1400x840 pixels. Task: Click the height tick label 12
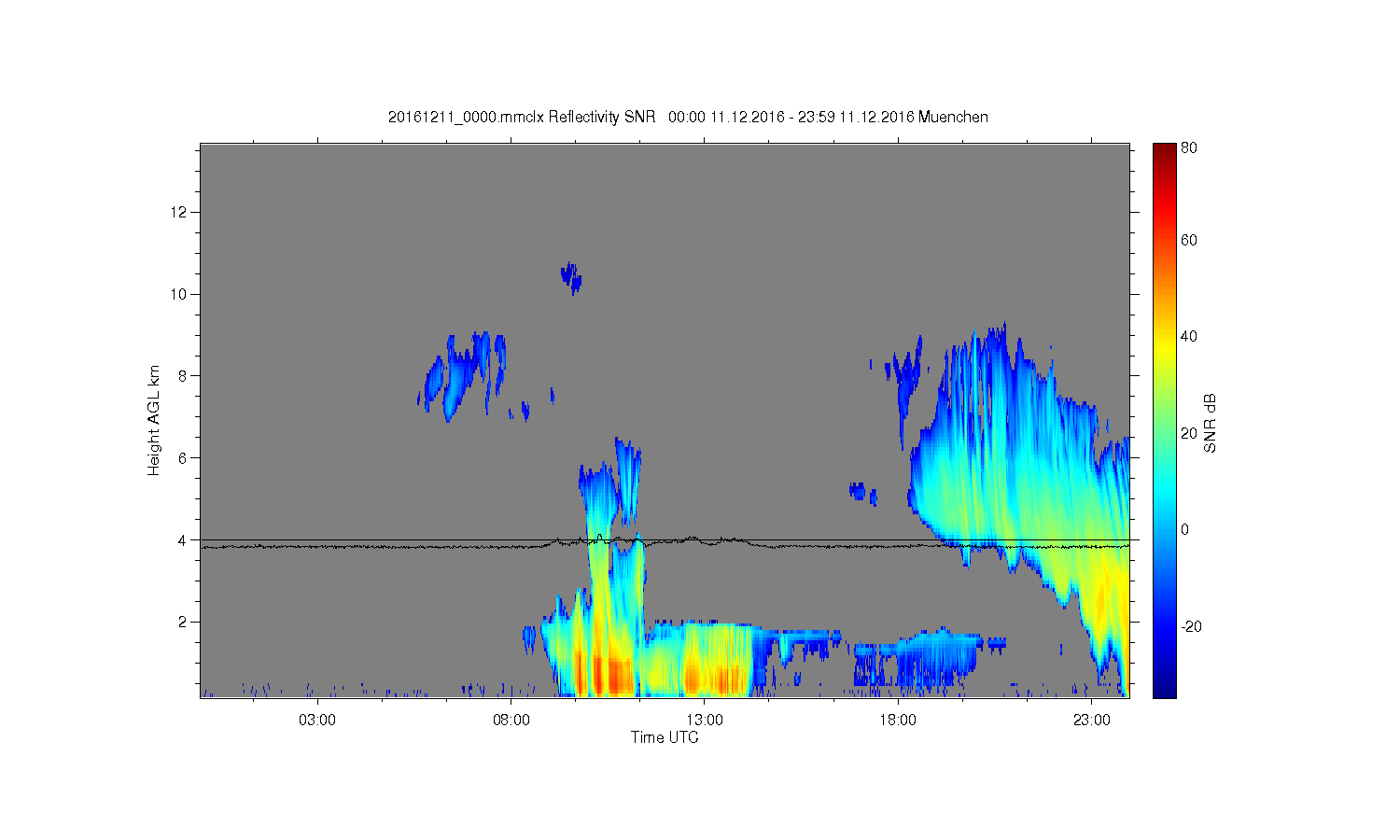point(179,212)
